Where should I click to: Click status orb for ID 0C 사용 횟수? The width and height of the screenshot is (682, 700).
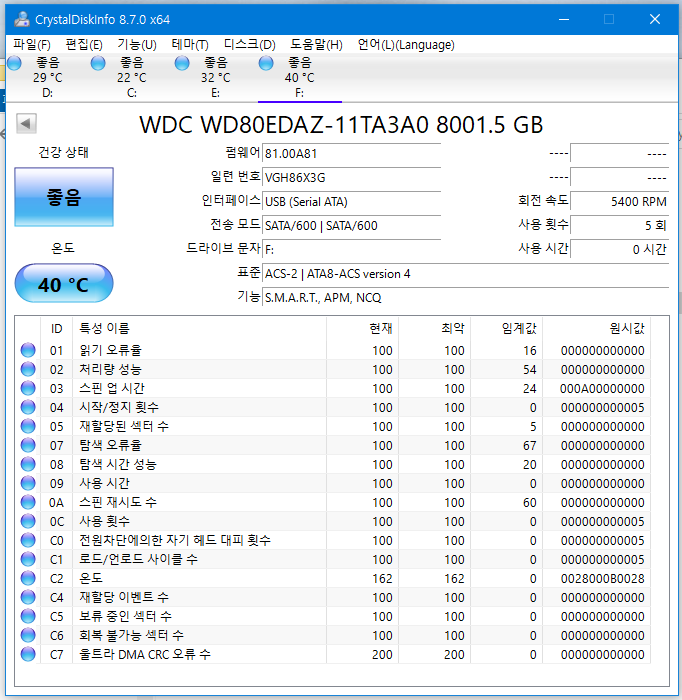click(28, 521)
